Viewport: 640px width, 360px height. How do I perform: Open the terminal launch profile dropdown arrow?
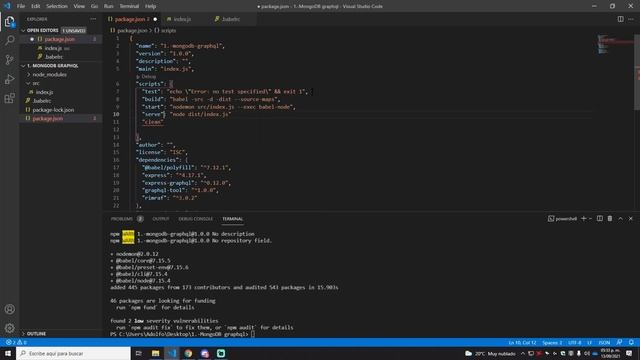(590, 218)
